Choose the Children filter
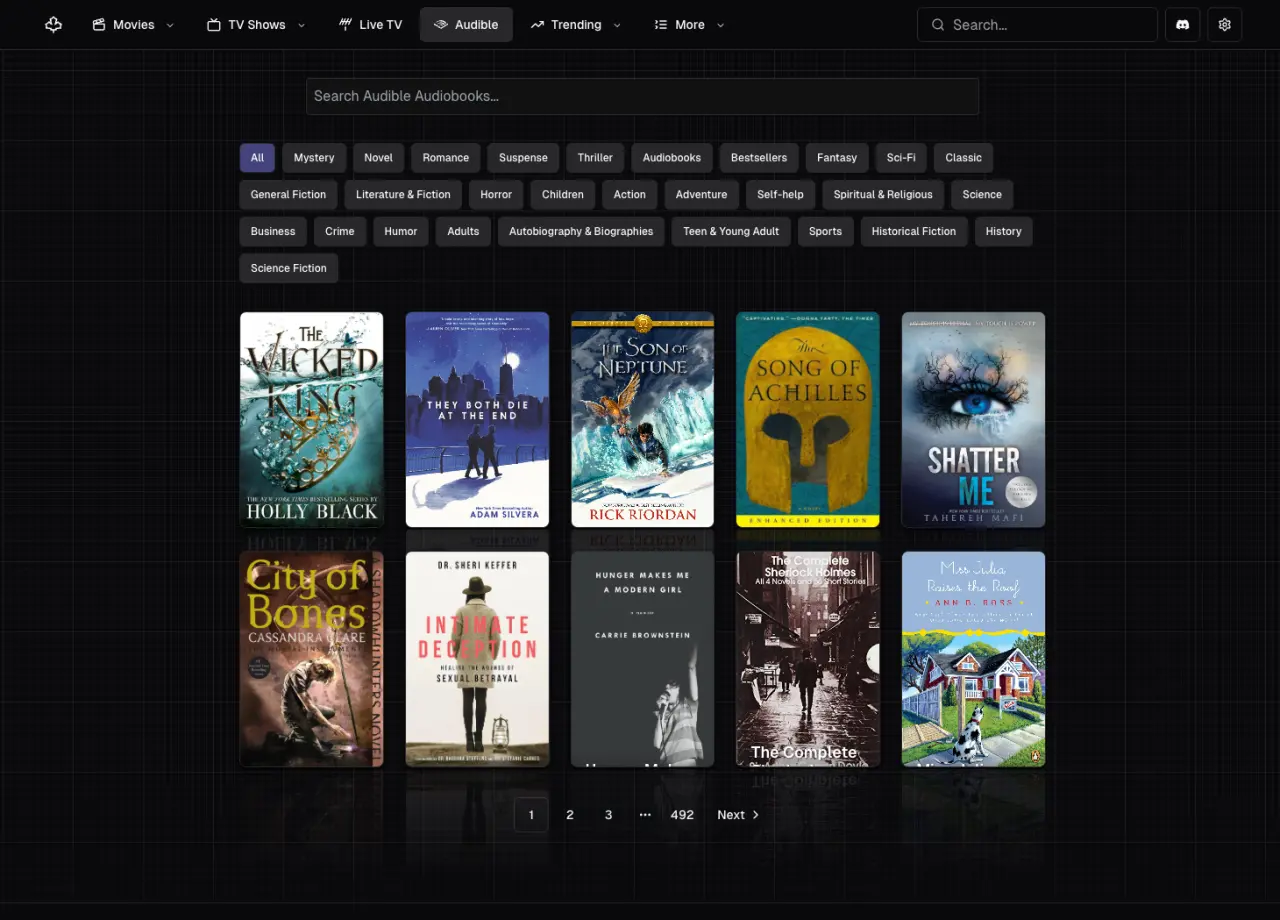 (563, 195)
